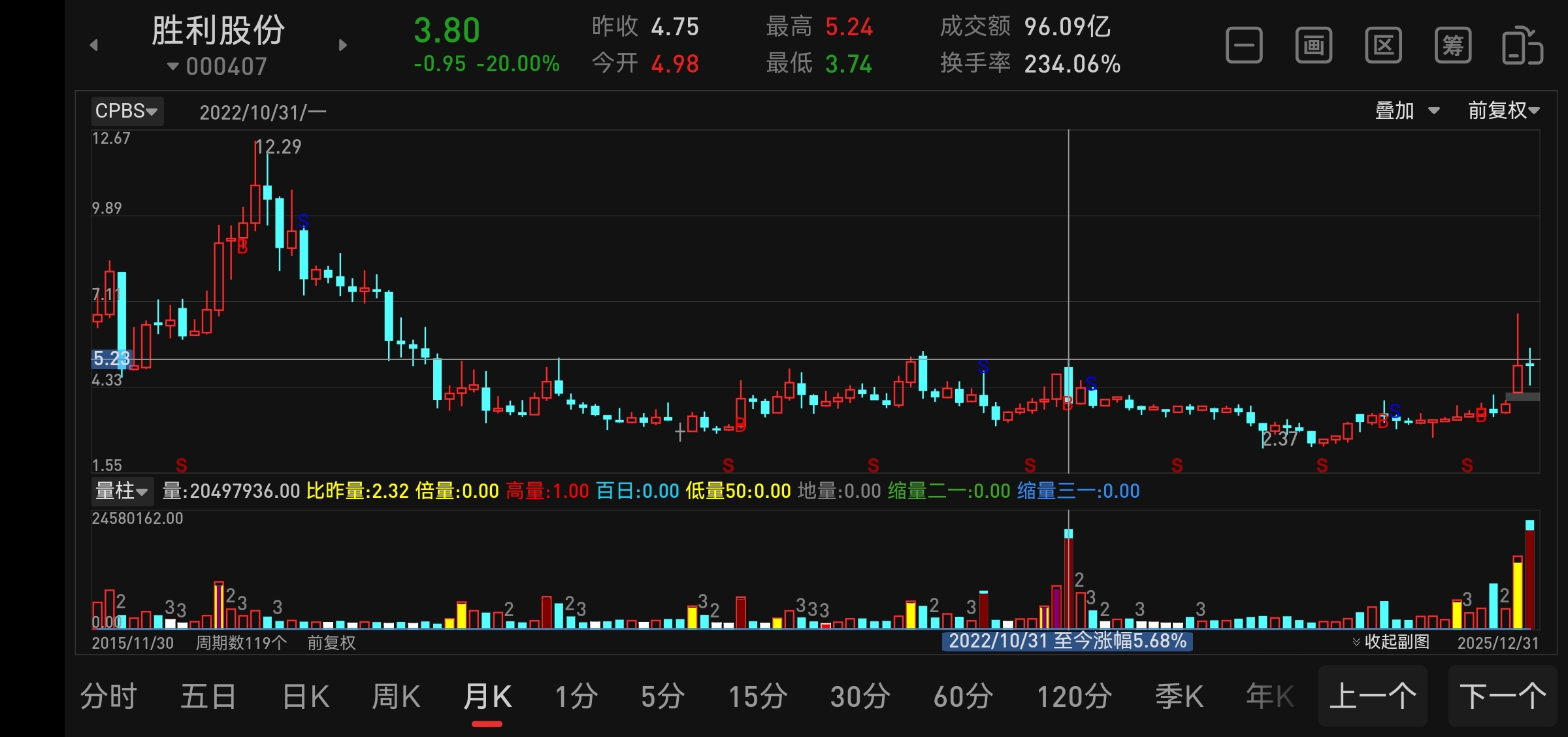1568x737 pixels.
Task: Click the blue S marker near 12.29 peak
Action: (x=303, y=221)
